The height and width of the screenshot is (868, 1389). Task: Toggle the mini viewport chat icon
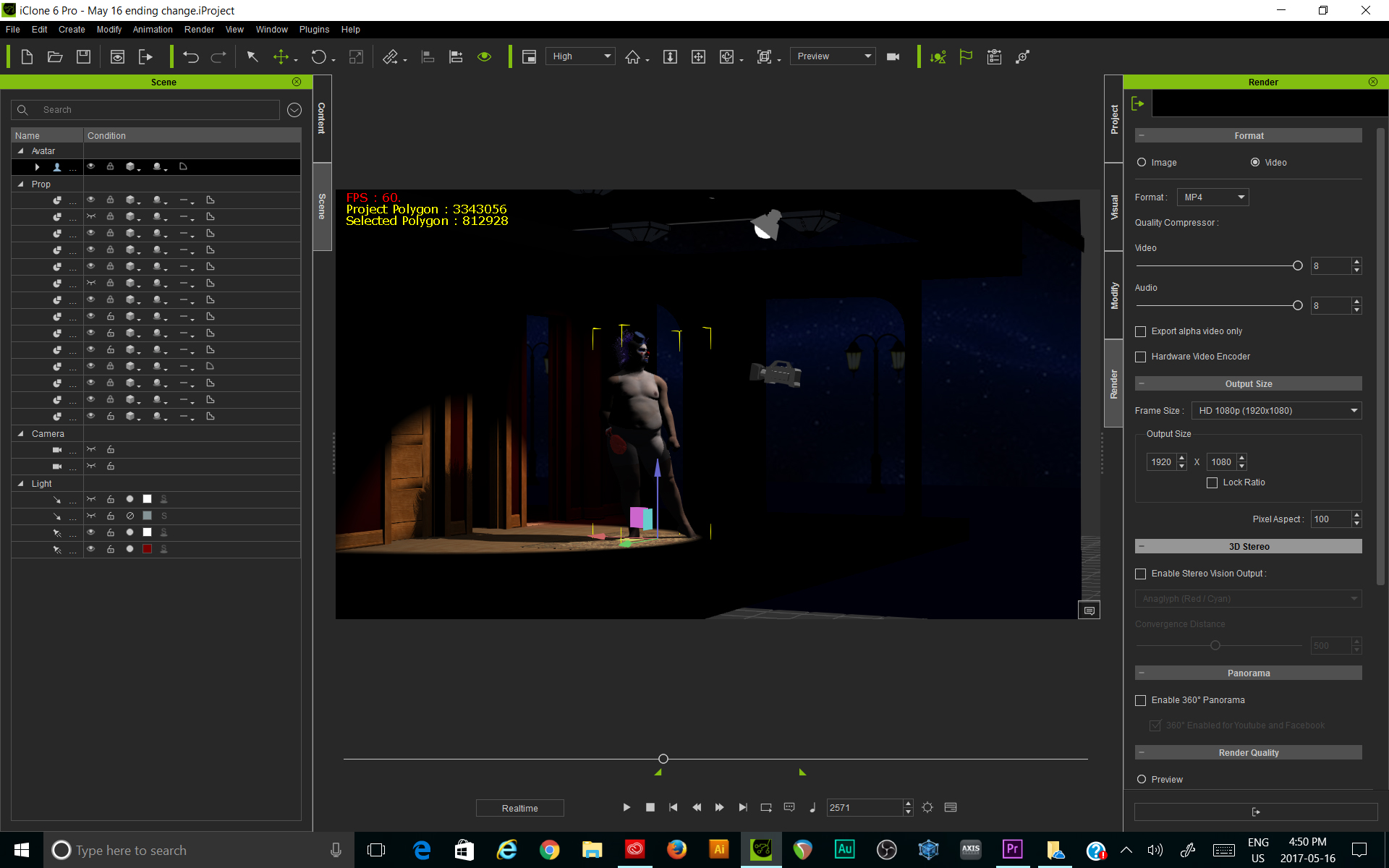pos(1089,610)
